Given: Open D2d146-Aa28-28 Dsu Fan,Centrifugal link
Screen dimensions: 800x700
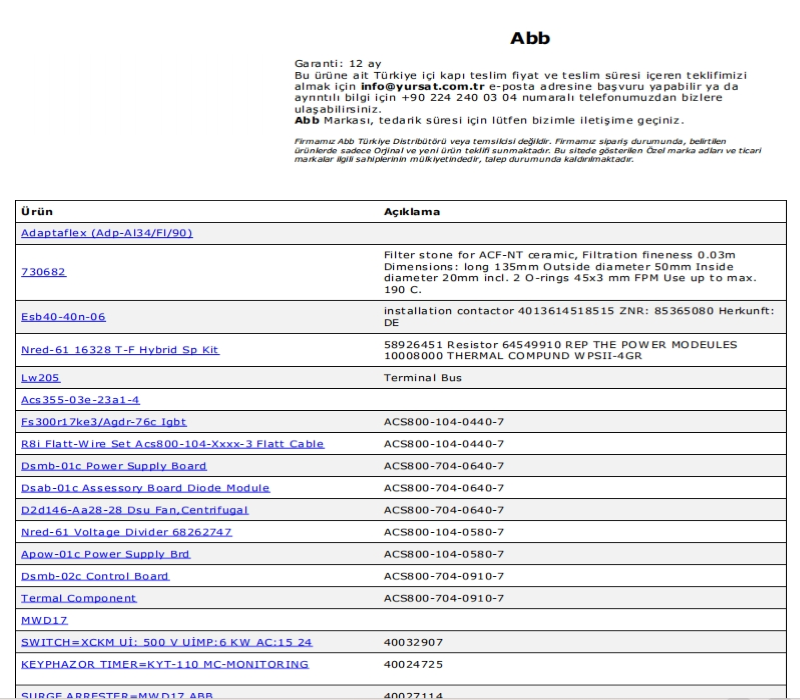Looking at the screenshot, I should tap(134, 510).
